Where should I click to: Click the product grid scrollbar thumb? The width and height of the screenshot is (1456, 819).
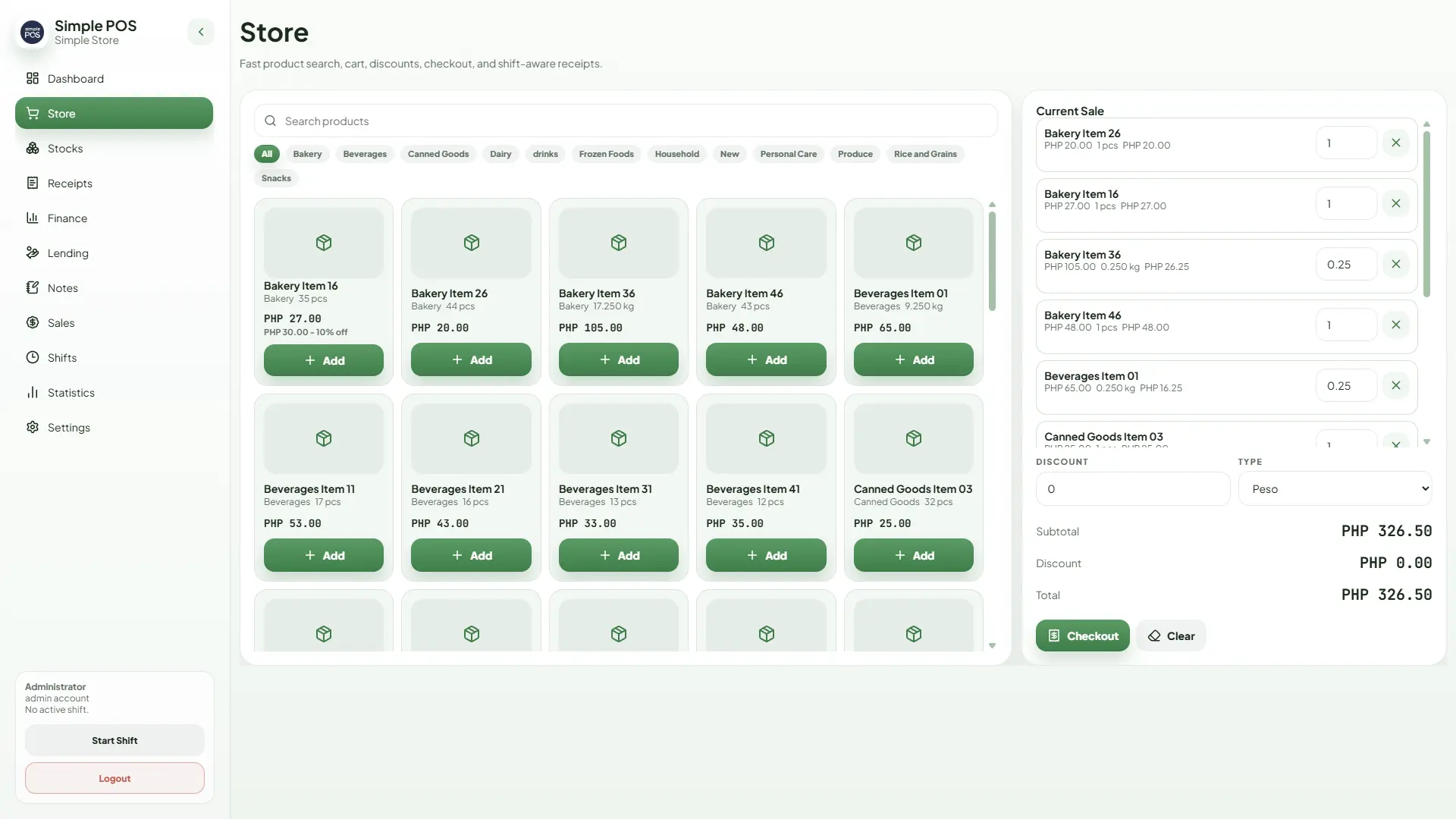coord(992,261)
